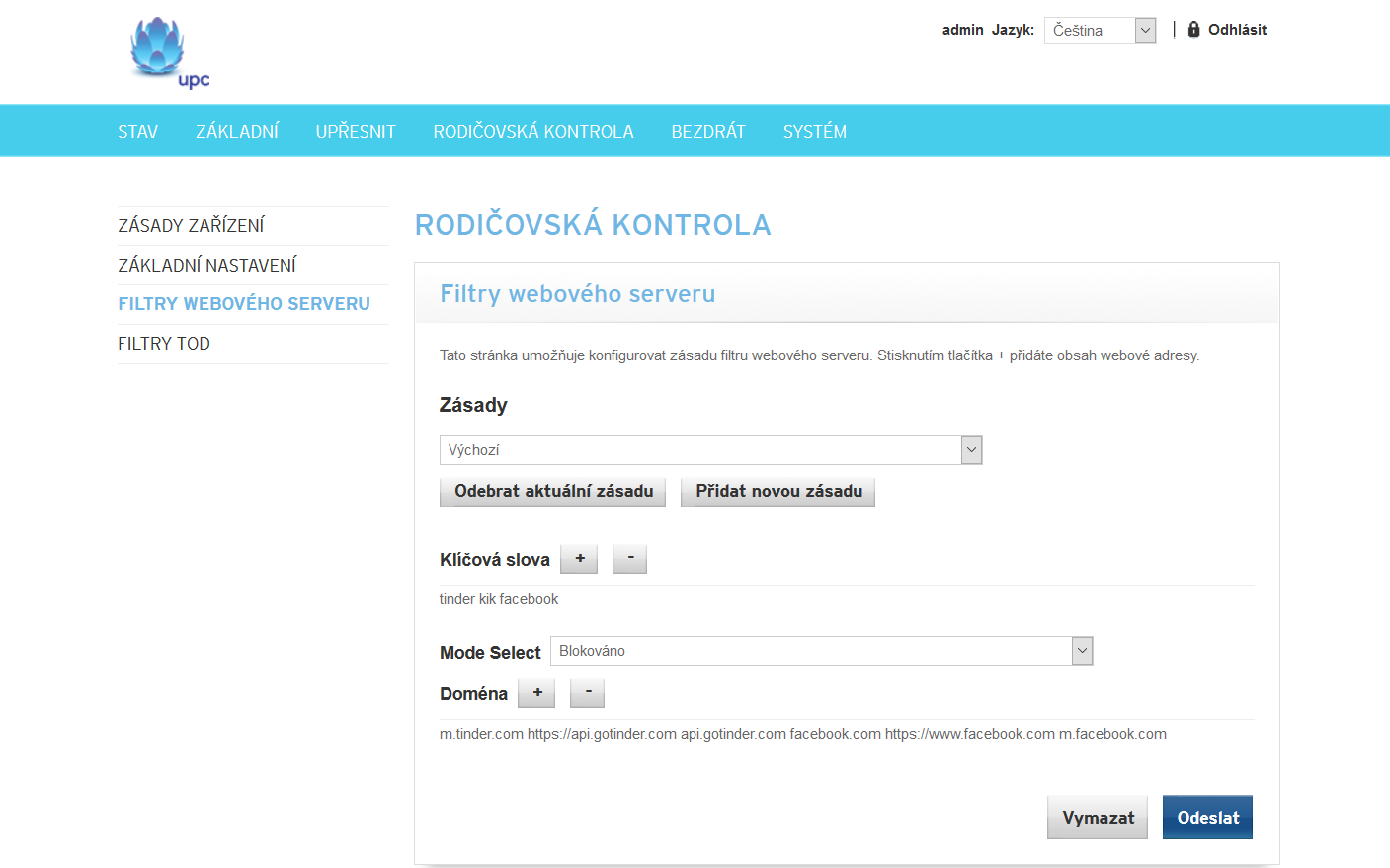1390x868 pixels.
Task: Remove a keyword with Klíčová slova minus
Action: (630, 559)
